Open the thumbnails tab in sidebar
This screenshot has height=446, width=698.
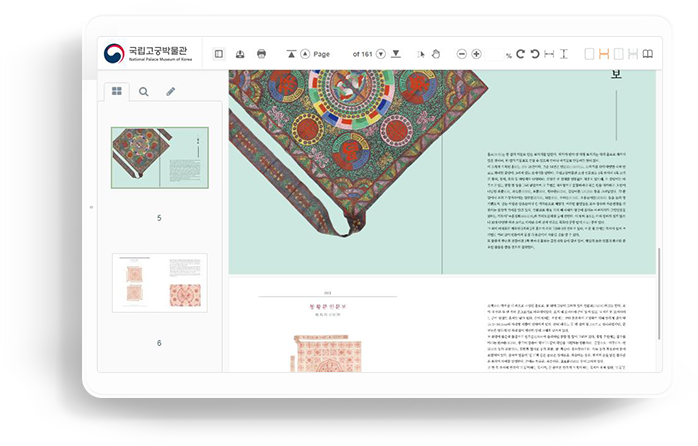tap(117, 91)
